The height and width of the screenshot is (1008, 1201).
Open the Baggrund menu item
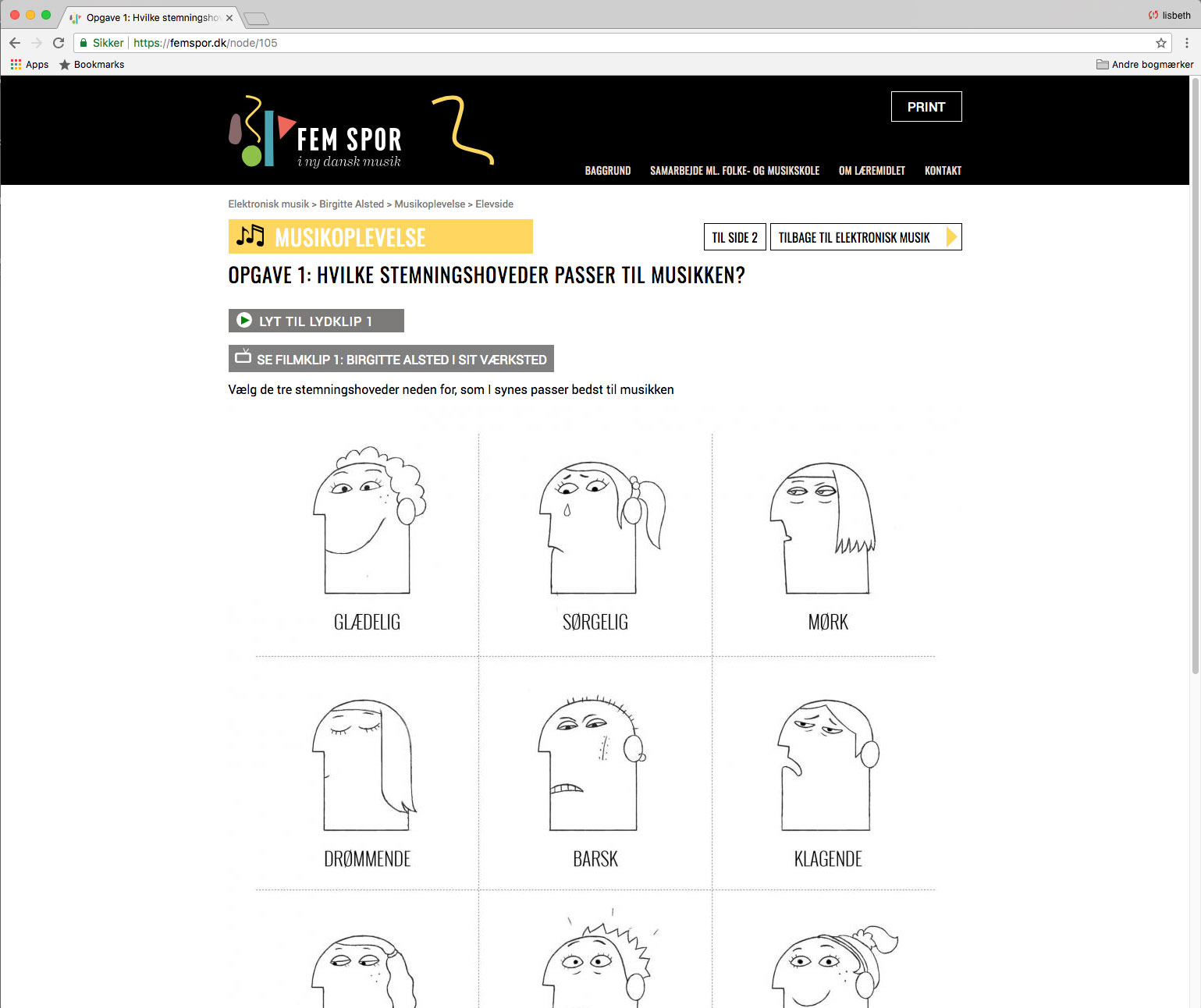[608, 170]
